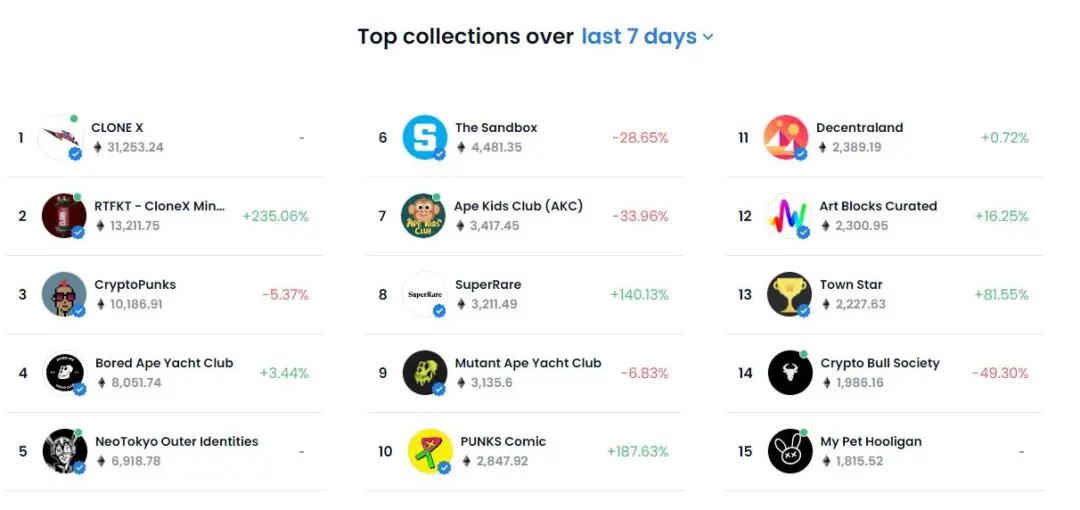
Task: Click the Town Star trophy icon
Action: tap(788, 294)
